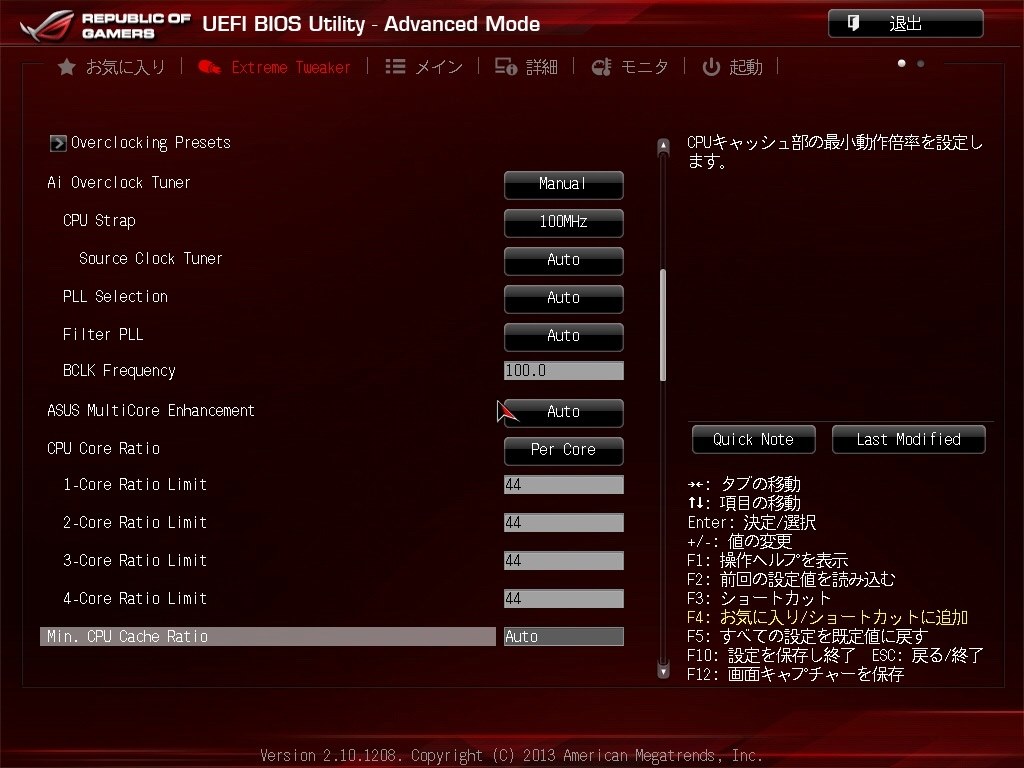Screen dimensions: 1024x768
Task: Click the monitor icon beside 詳細
Action: point(506,67)
